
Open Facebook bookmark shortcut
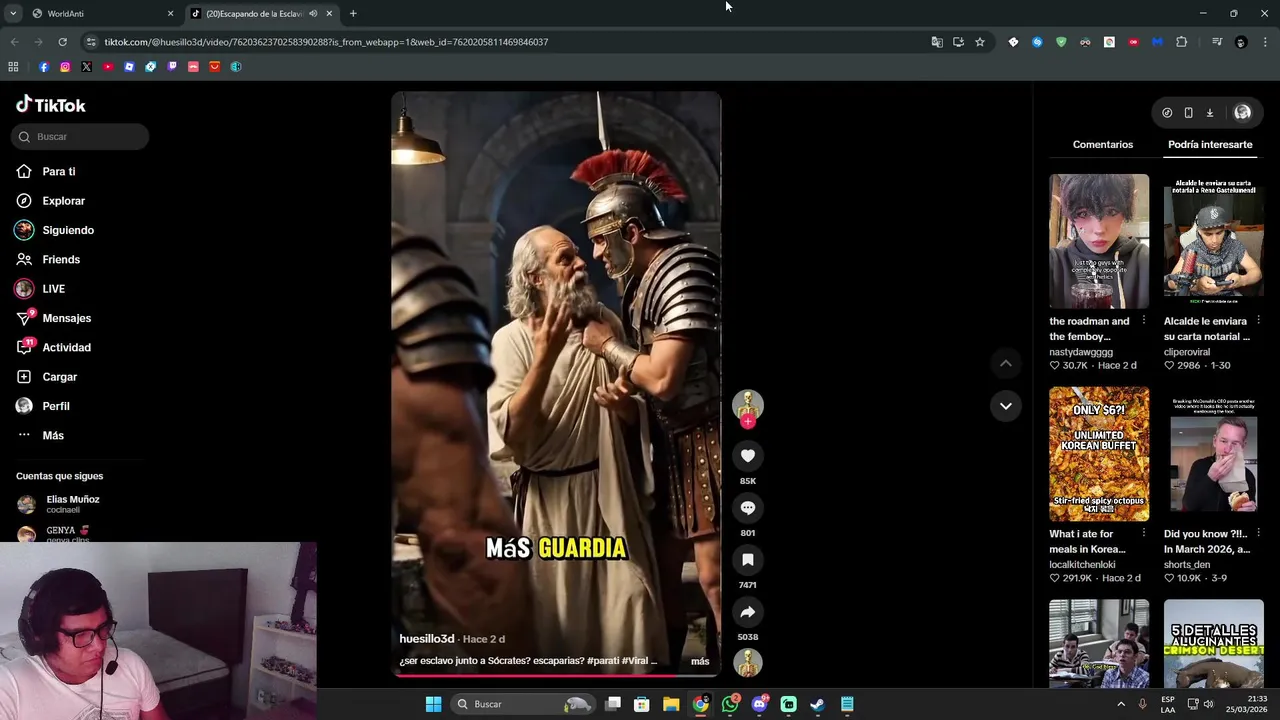click(x=44, y=67)
